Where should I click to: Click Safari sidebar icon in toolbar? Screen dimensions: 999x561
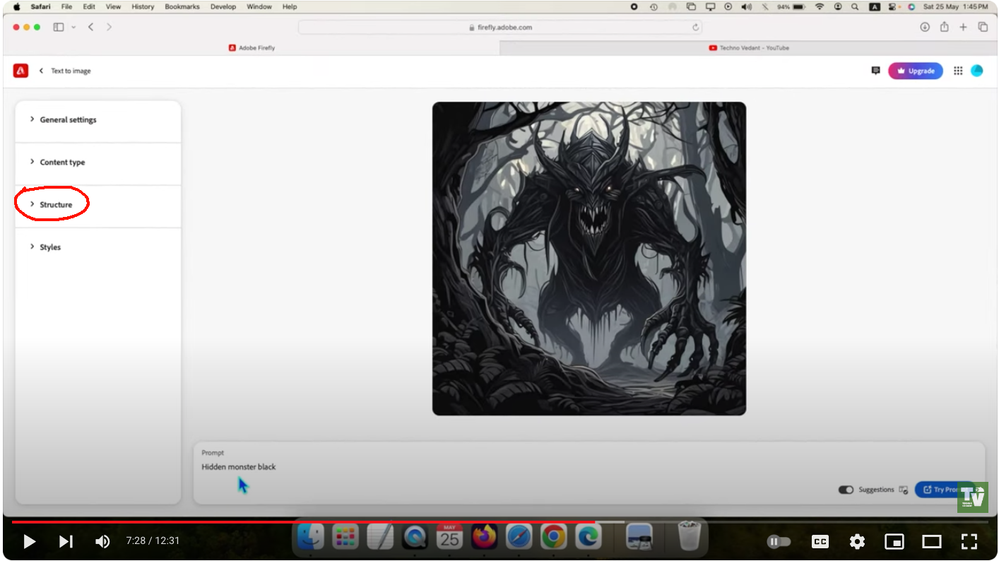[x=59, y=27]
